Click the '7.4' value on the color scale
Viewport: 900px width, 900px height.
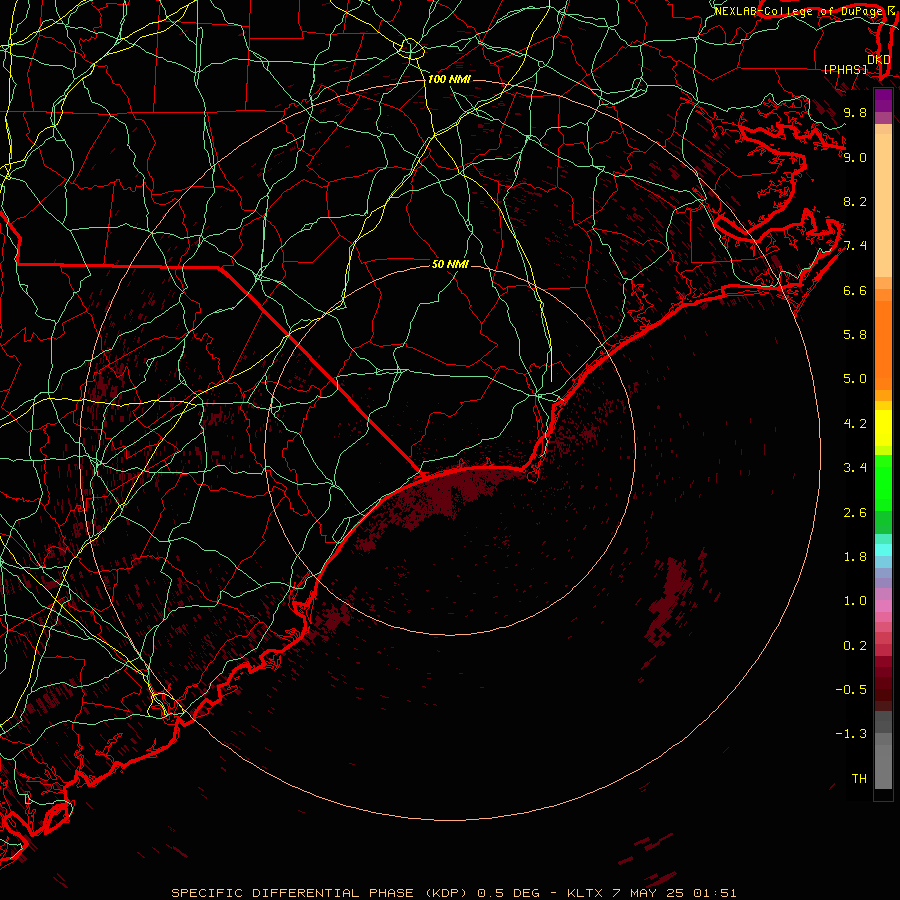[x=855, y=246]
